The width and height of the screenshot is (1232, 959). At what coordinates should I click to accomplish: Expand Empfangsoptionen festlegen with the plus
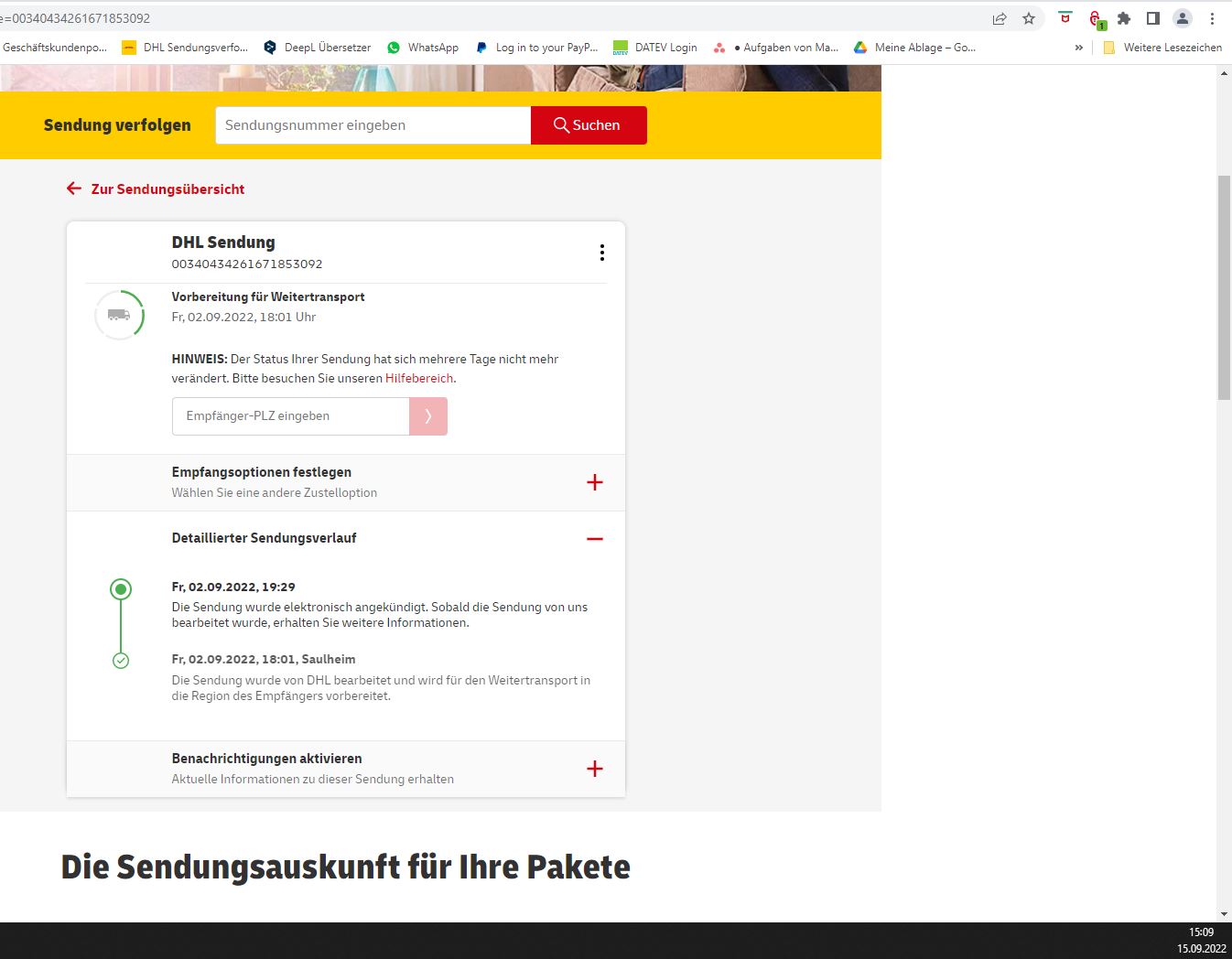(x=595, y=482)
